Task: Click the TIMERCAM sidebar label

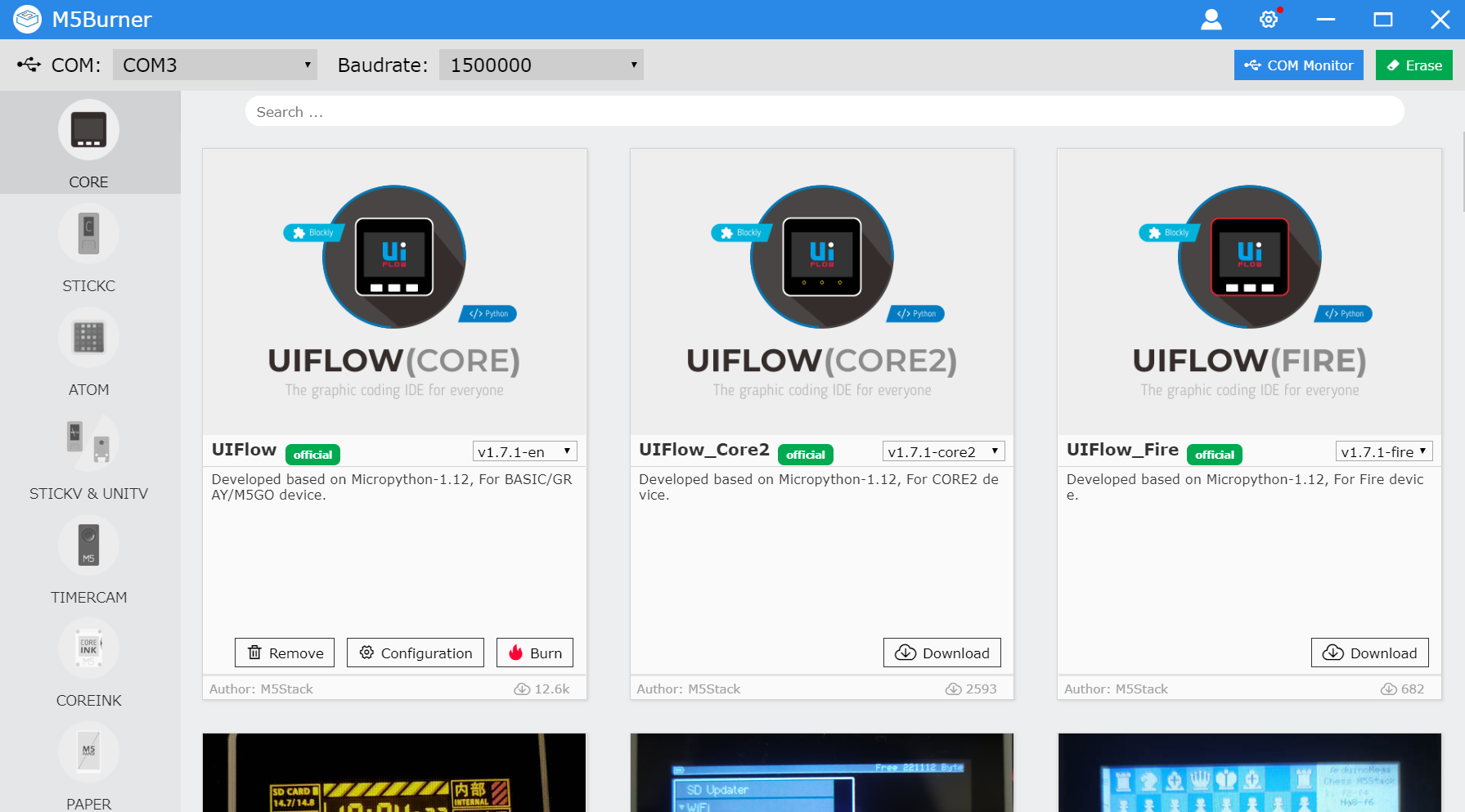Action: 88,598
